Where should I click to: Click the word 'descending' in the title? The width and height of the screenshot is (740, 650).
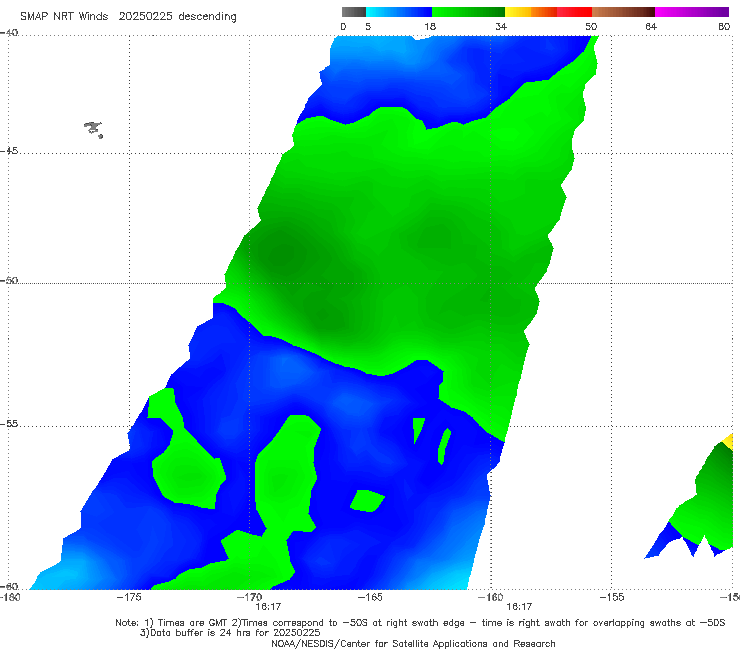click(x=208, y=17)
